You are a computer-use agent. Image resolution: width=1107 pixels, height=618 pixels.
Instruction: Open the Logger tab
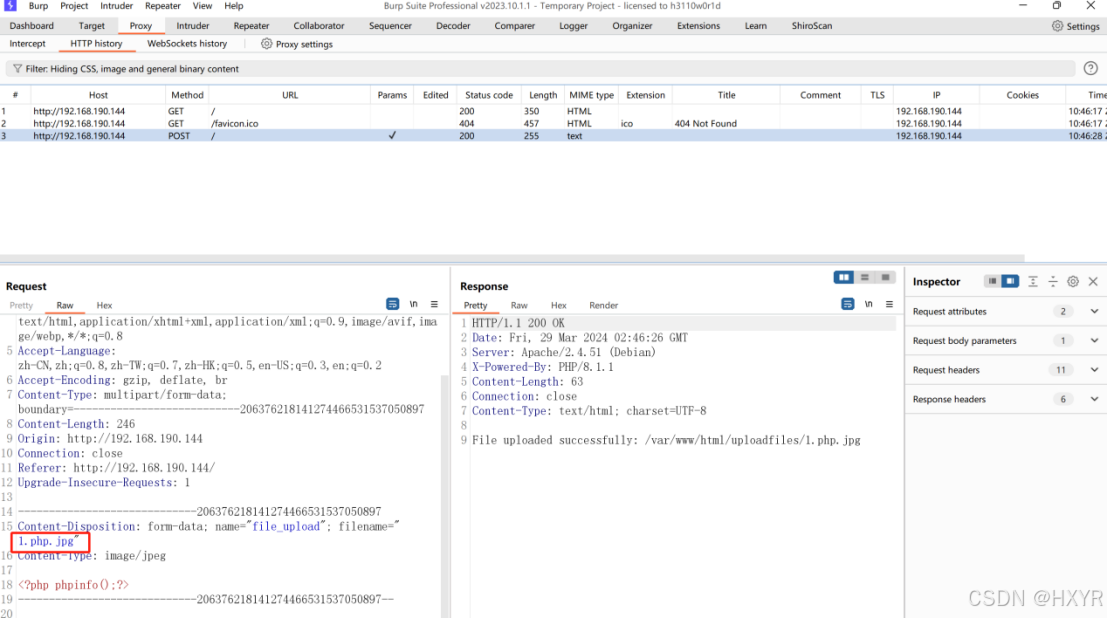(x=573, y=25)
